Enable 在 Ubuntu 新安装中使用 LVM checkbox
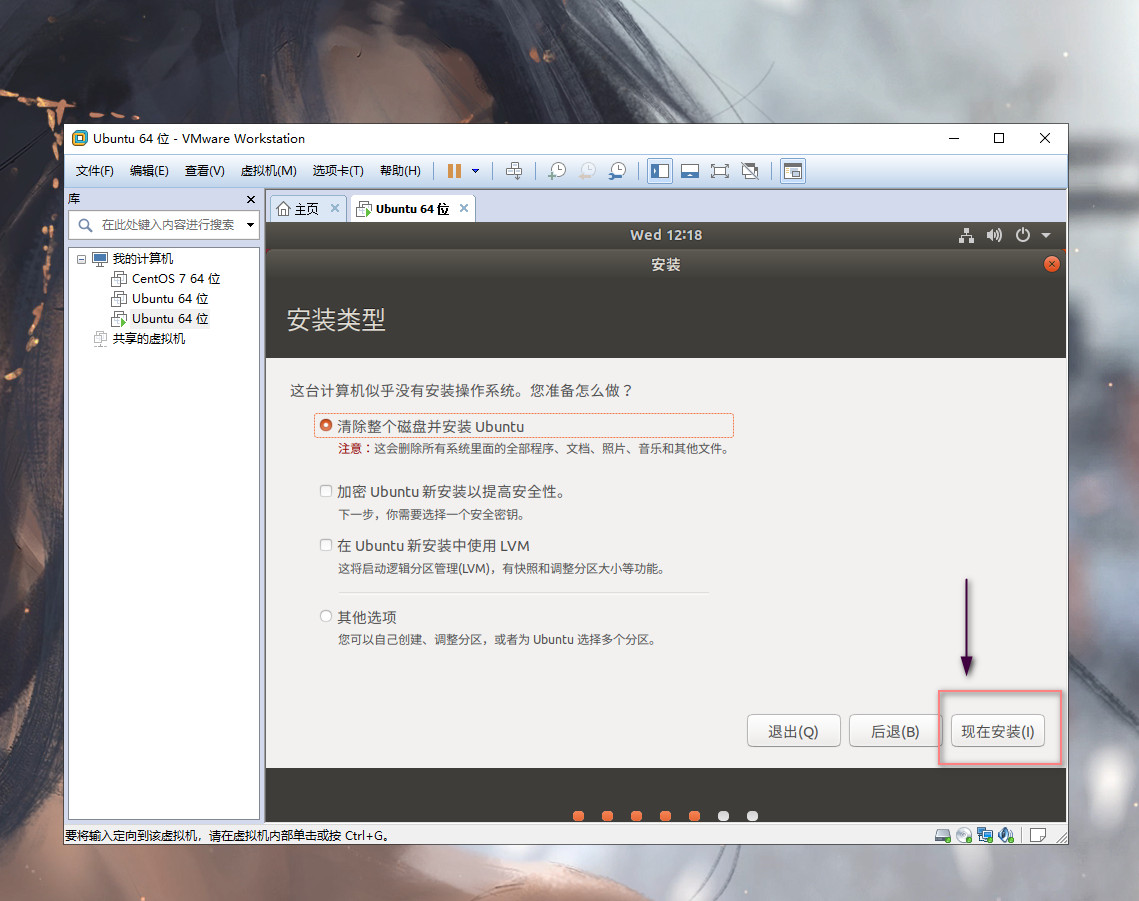Image resolution: width=1139 pixels, height=901 pixels. tap(326, 545)
